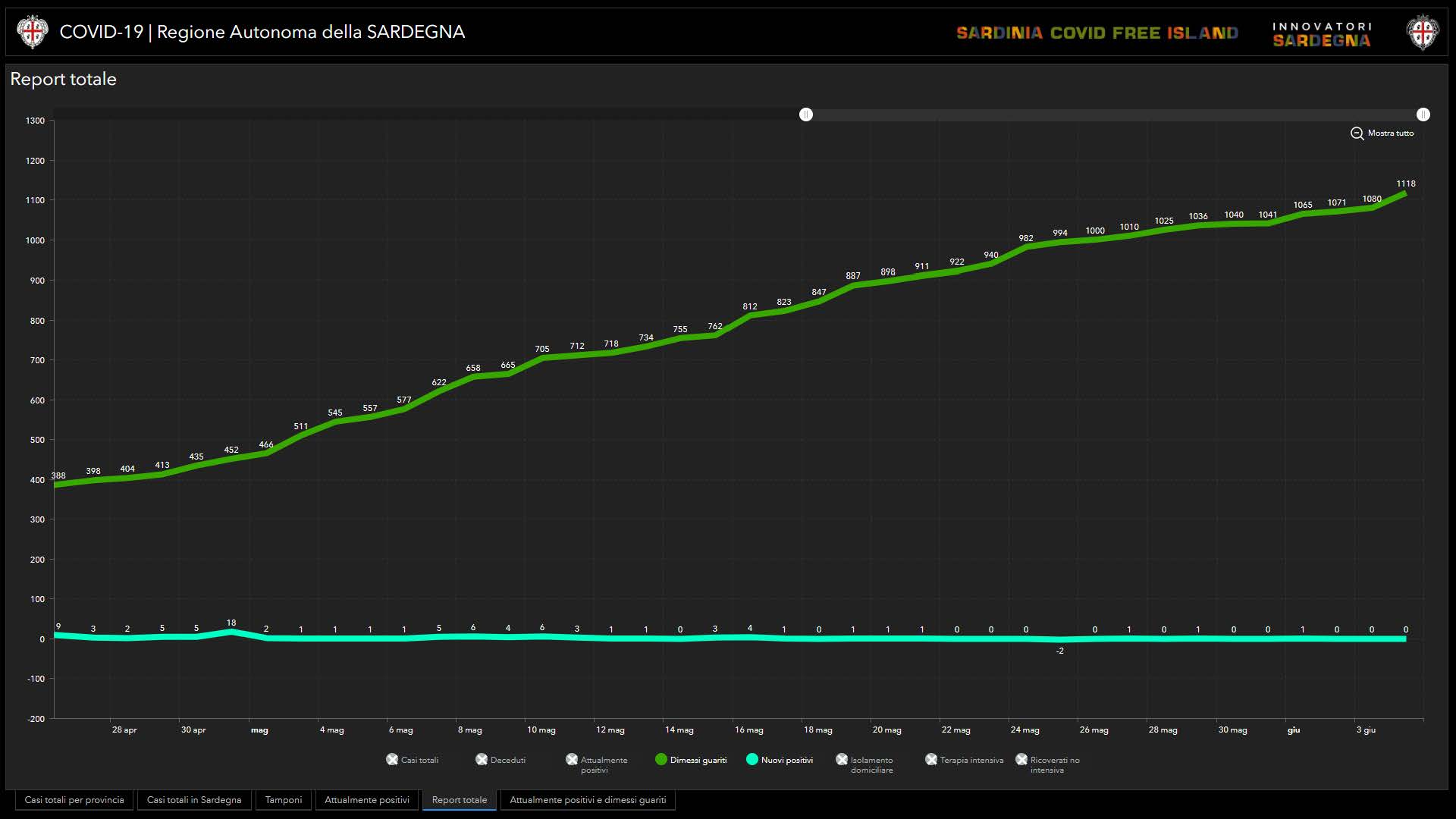This screenshot has height=819, width=1456.
Task: Click the left handle of the date range slider
Action: coord(806,115)
